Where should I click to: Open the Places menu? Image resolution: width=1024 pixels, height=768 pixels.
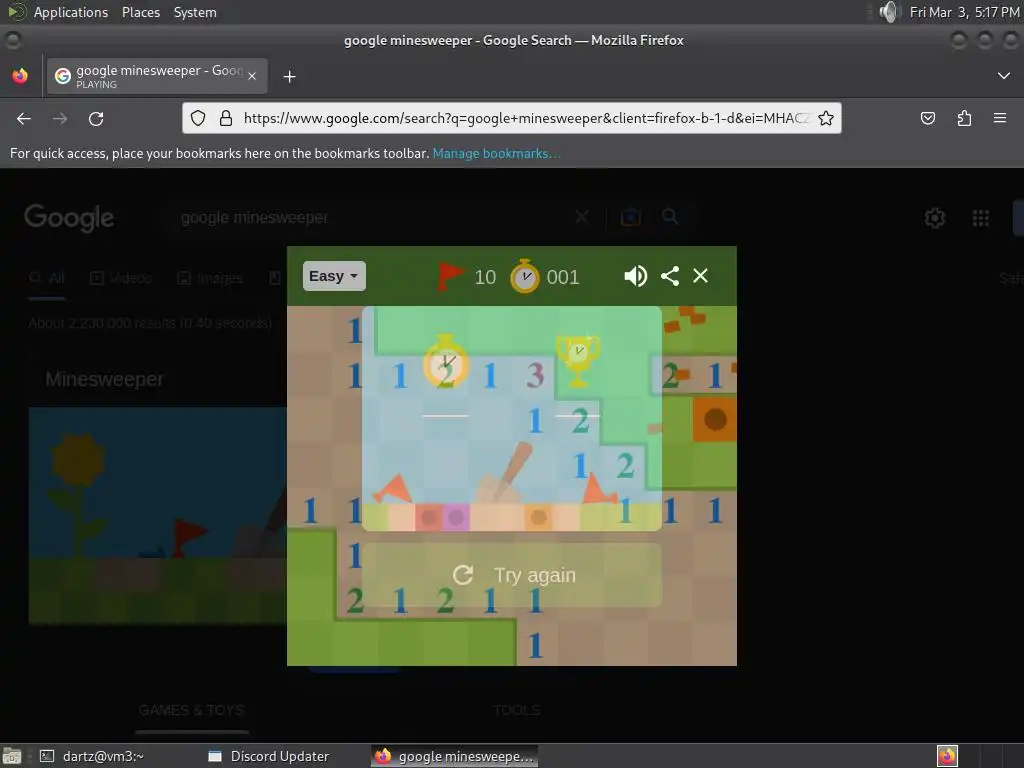click(141, 12)
